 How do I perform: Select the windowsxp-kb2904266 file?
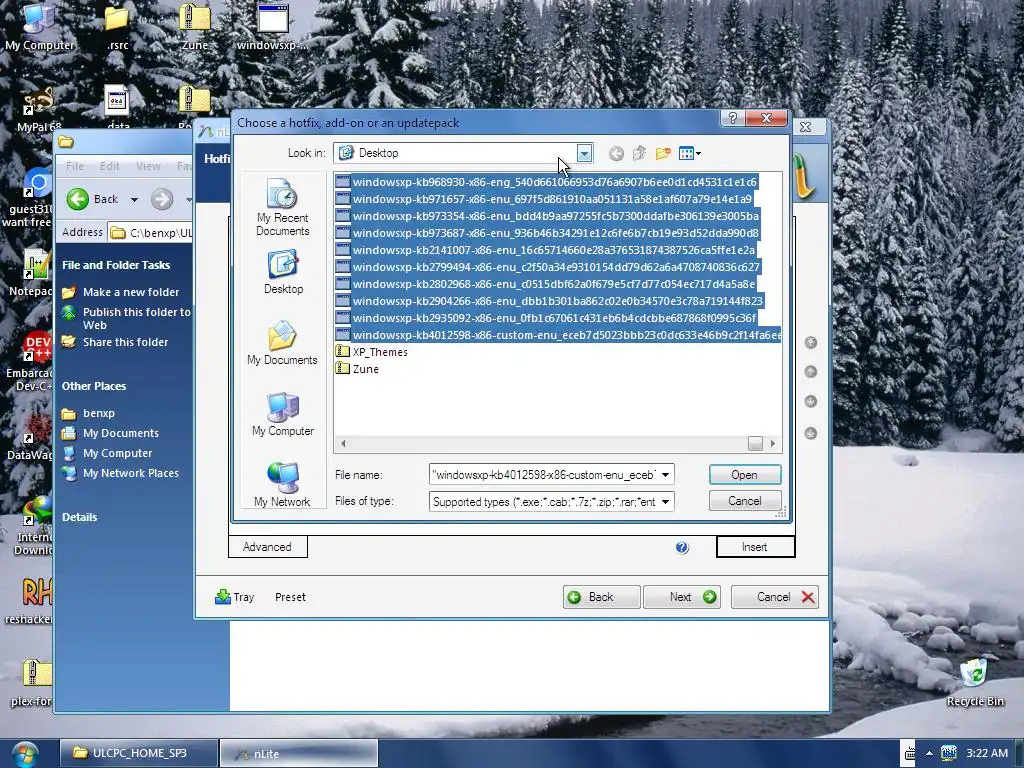(x=549, y=301)
